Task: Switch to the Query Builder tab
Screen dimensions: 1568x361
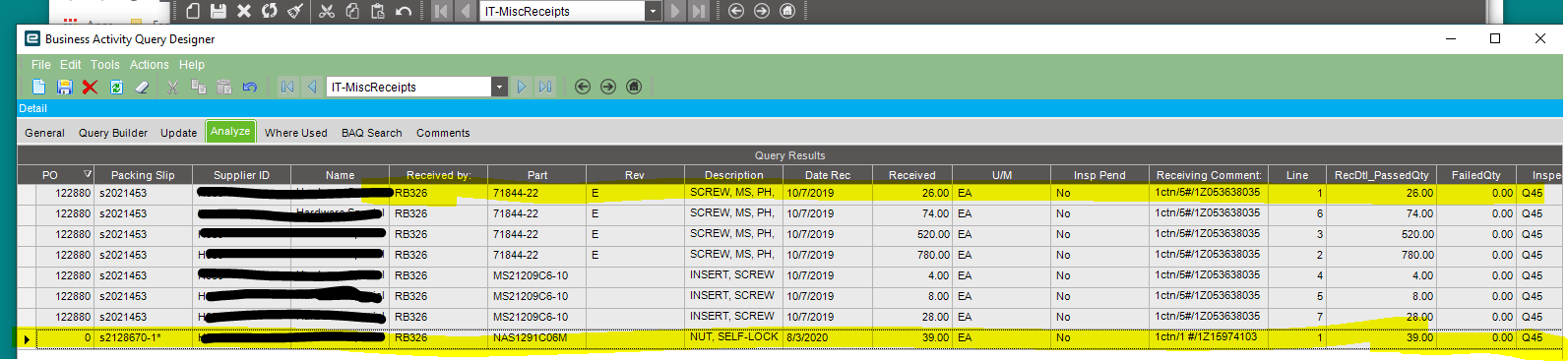Action: pos(113,133)
